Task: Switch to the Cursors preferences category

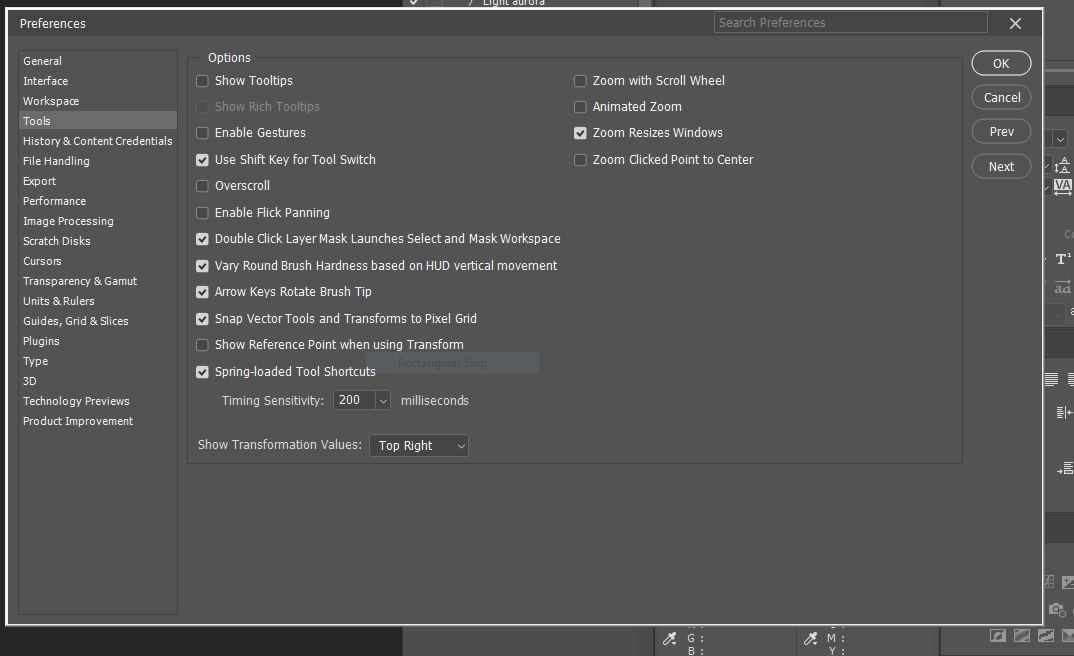Action: pos(42,260)
